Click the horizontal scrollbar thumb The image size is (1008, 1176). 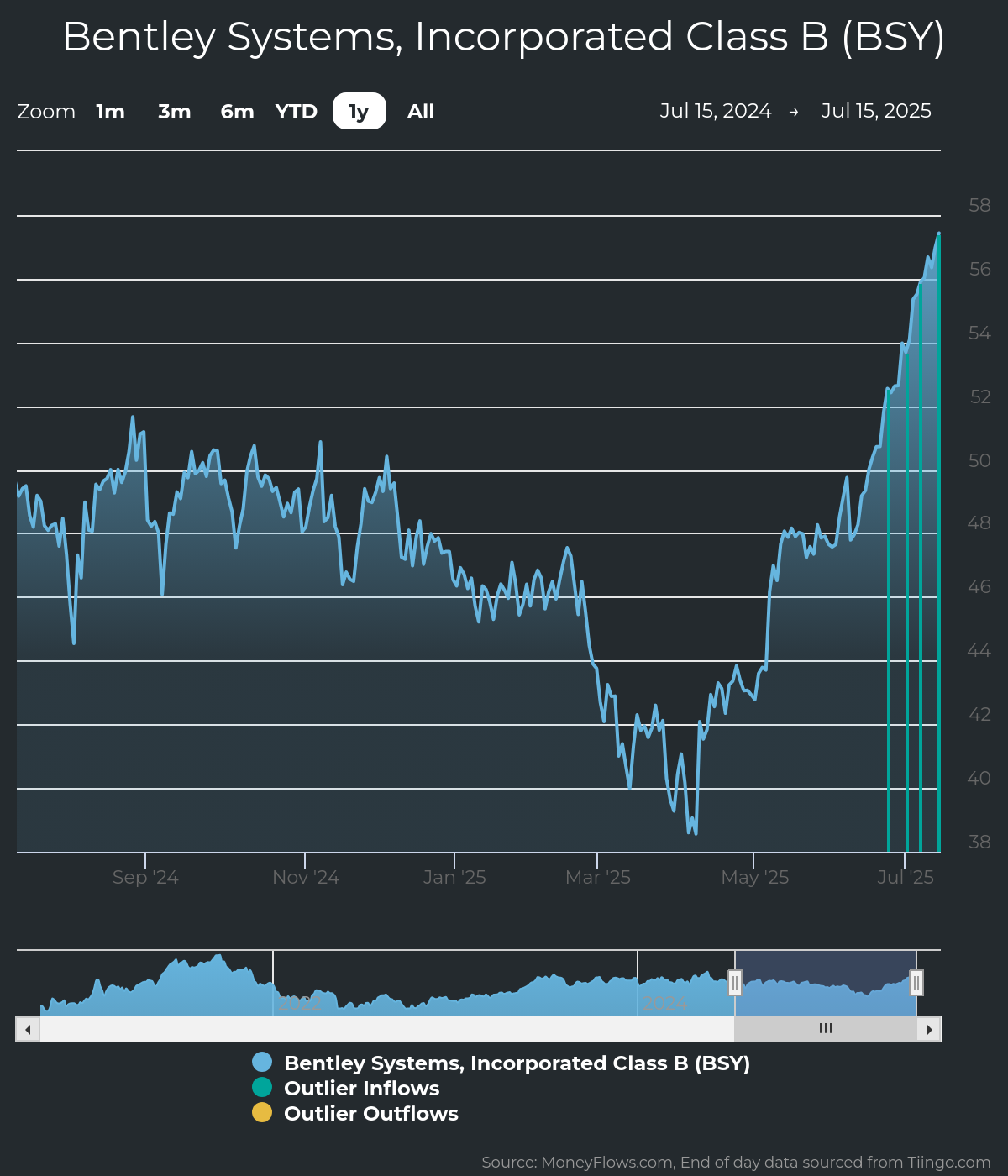[826, 1029]
